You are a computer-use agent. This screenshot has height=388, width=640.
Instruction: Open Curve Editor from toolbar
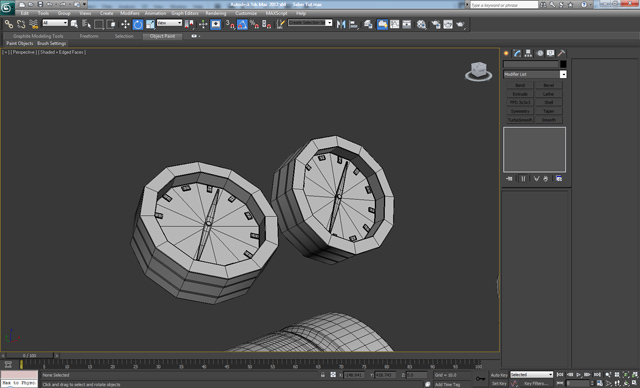[395, 24]
